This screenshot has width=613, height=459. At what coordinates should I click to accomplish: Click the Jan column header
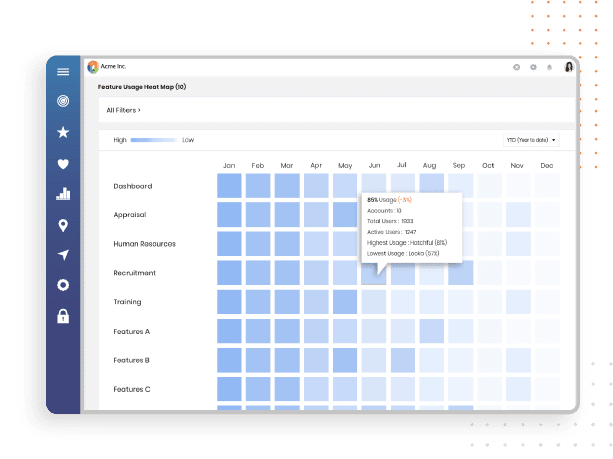(x=229, y=166)
